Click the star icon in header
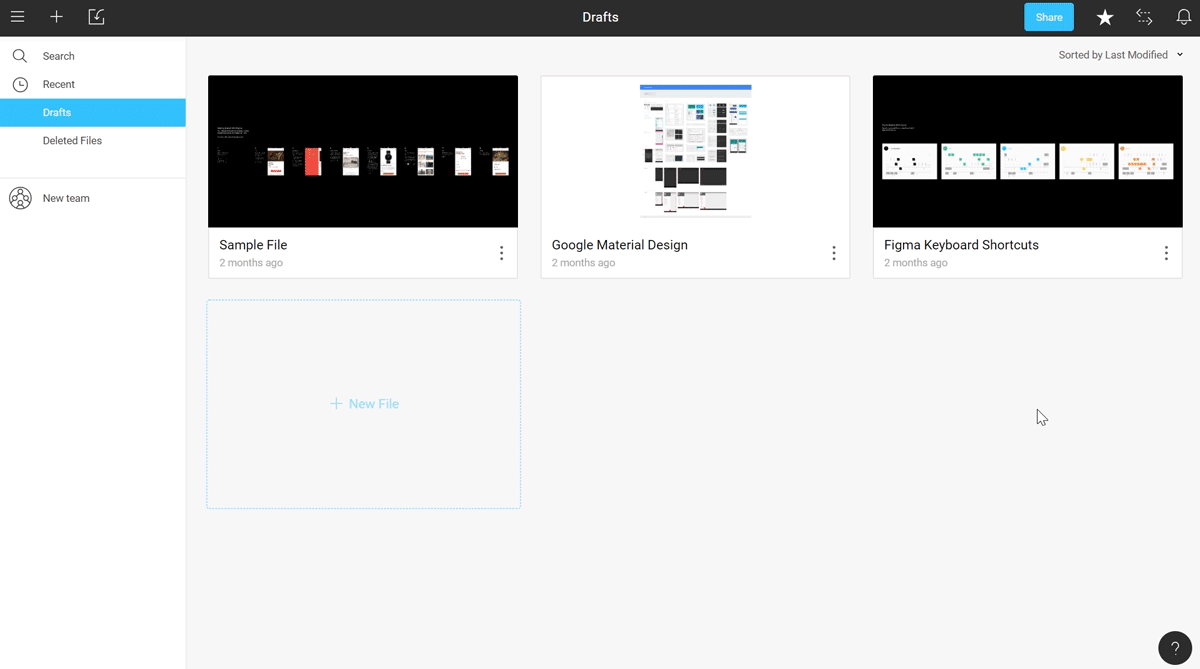This screenshot has width=1200, height=669. click(1105, 17)
